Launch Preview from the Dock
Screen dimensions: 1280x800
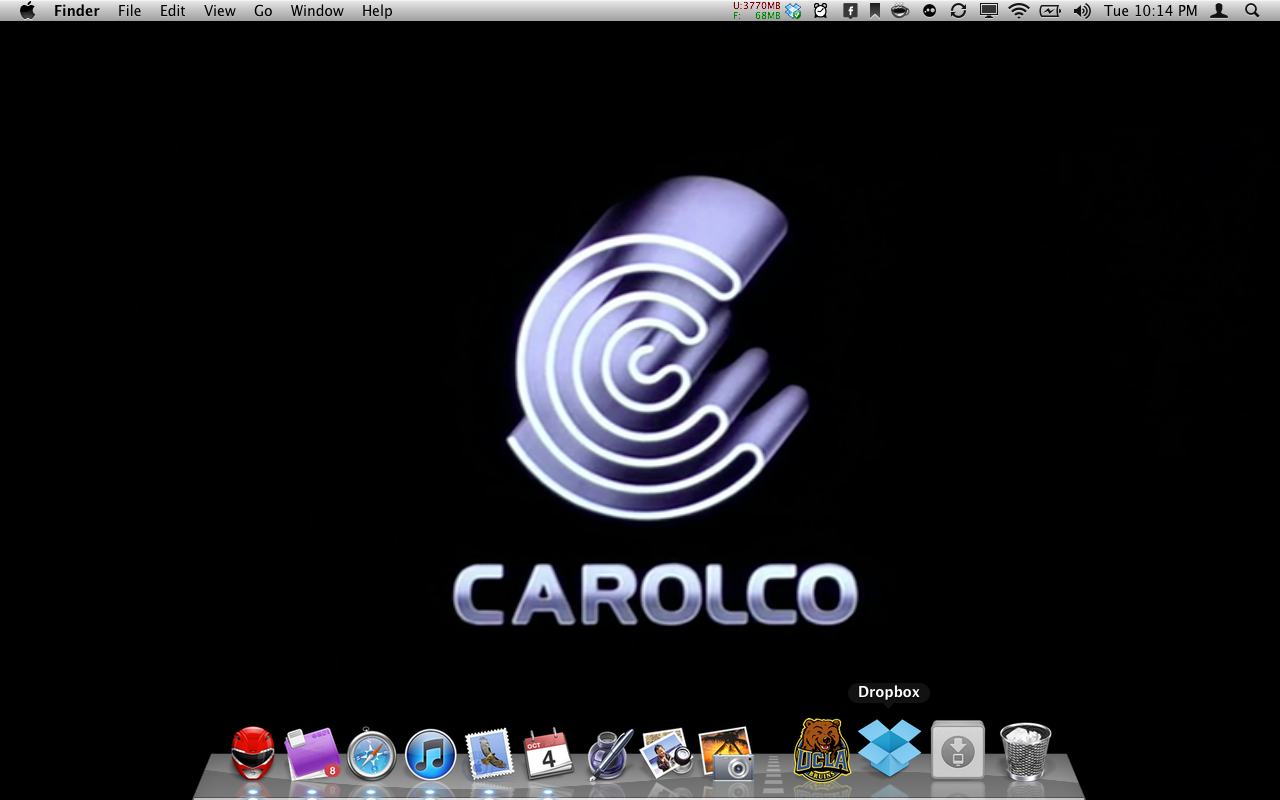click(x=667, y=754)
